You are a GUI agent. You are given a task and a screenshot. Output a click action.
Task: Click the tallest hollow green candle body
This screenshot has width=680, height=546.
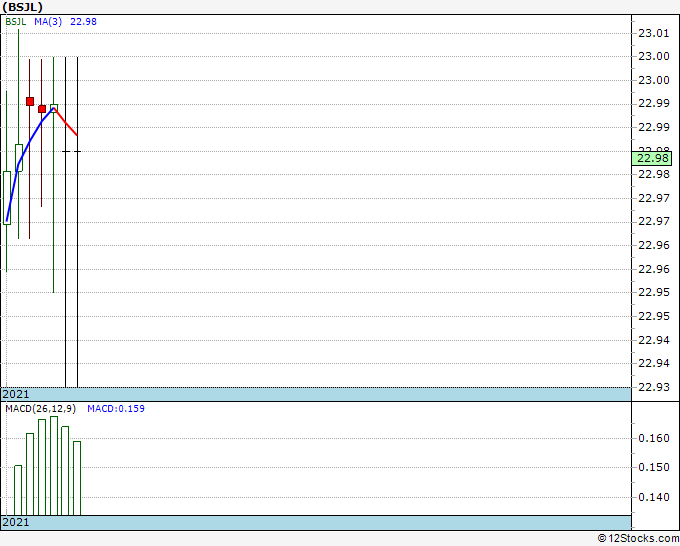[7, 198]
